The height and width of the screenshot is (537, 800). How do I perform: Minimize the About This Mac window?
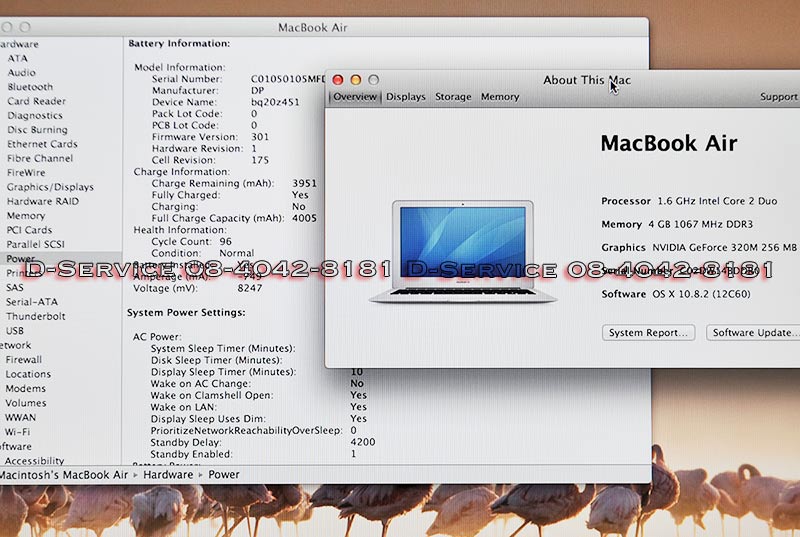click(x=356, y=80)
